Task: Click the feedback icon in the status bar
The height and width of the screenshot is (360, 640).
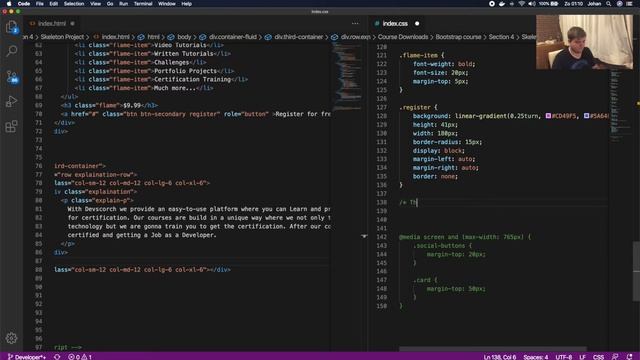Action: (x=615, y=357)
